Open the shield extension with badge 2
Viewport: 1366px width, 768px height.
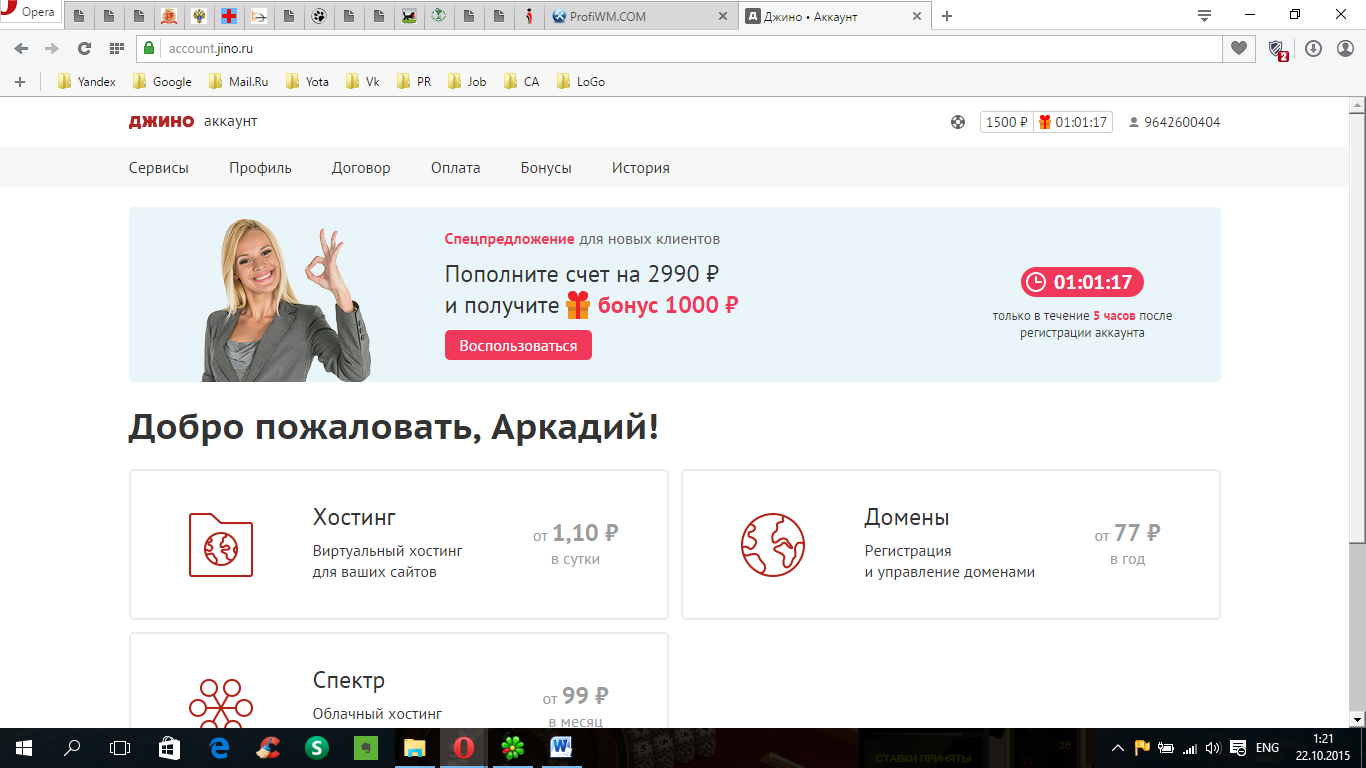[1277, 49]
